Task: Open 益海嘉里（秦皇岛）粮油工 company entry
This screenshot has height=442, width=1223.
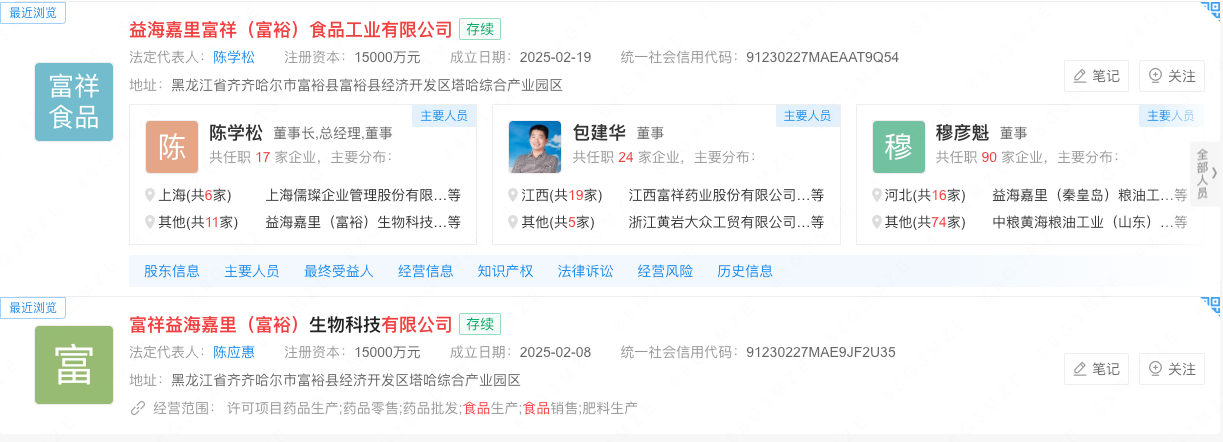Action: click(1090, 195)
